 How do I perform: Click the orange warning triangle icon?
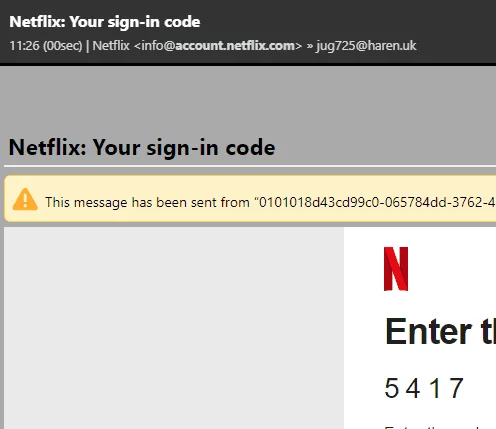(x=25, y=200)
